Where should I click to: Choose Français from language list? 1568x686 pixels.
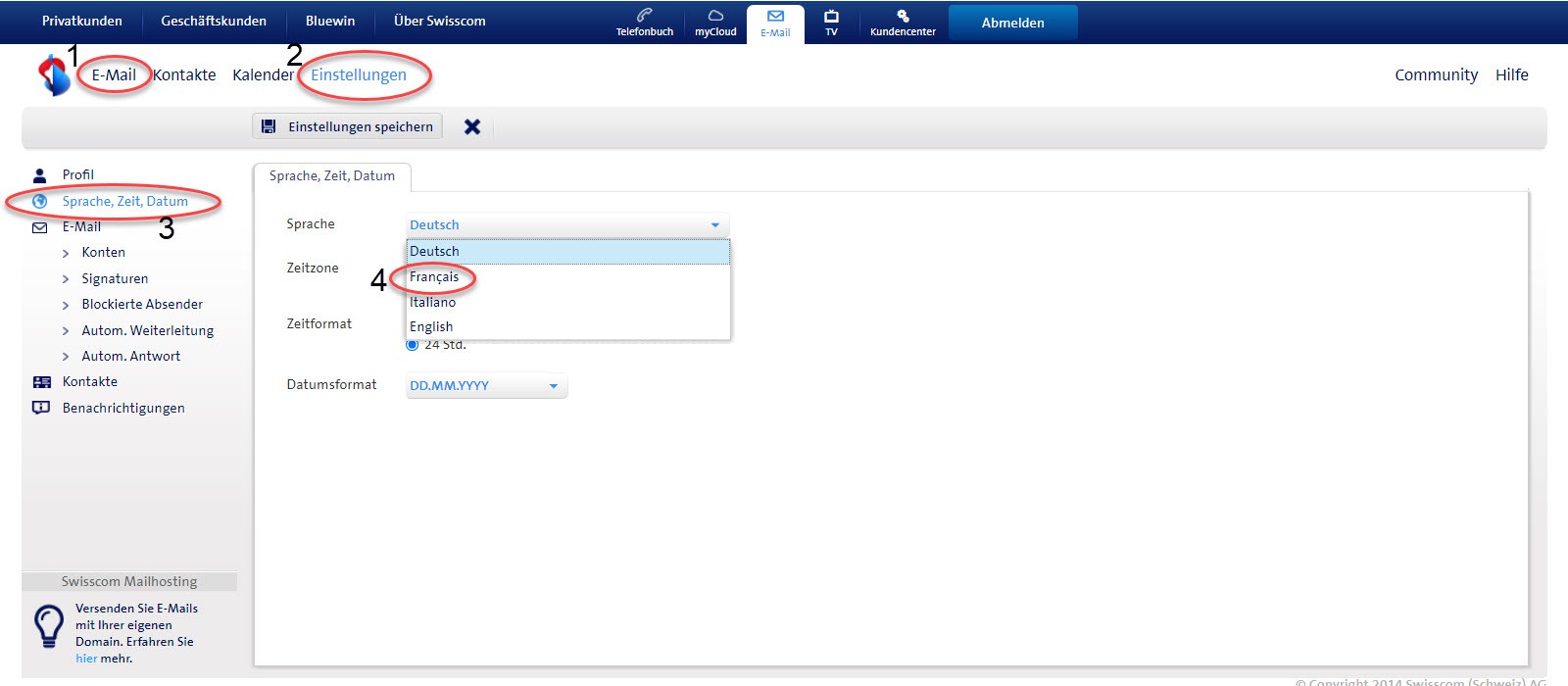[x=434, y=277]
